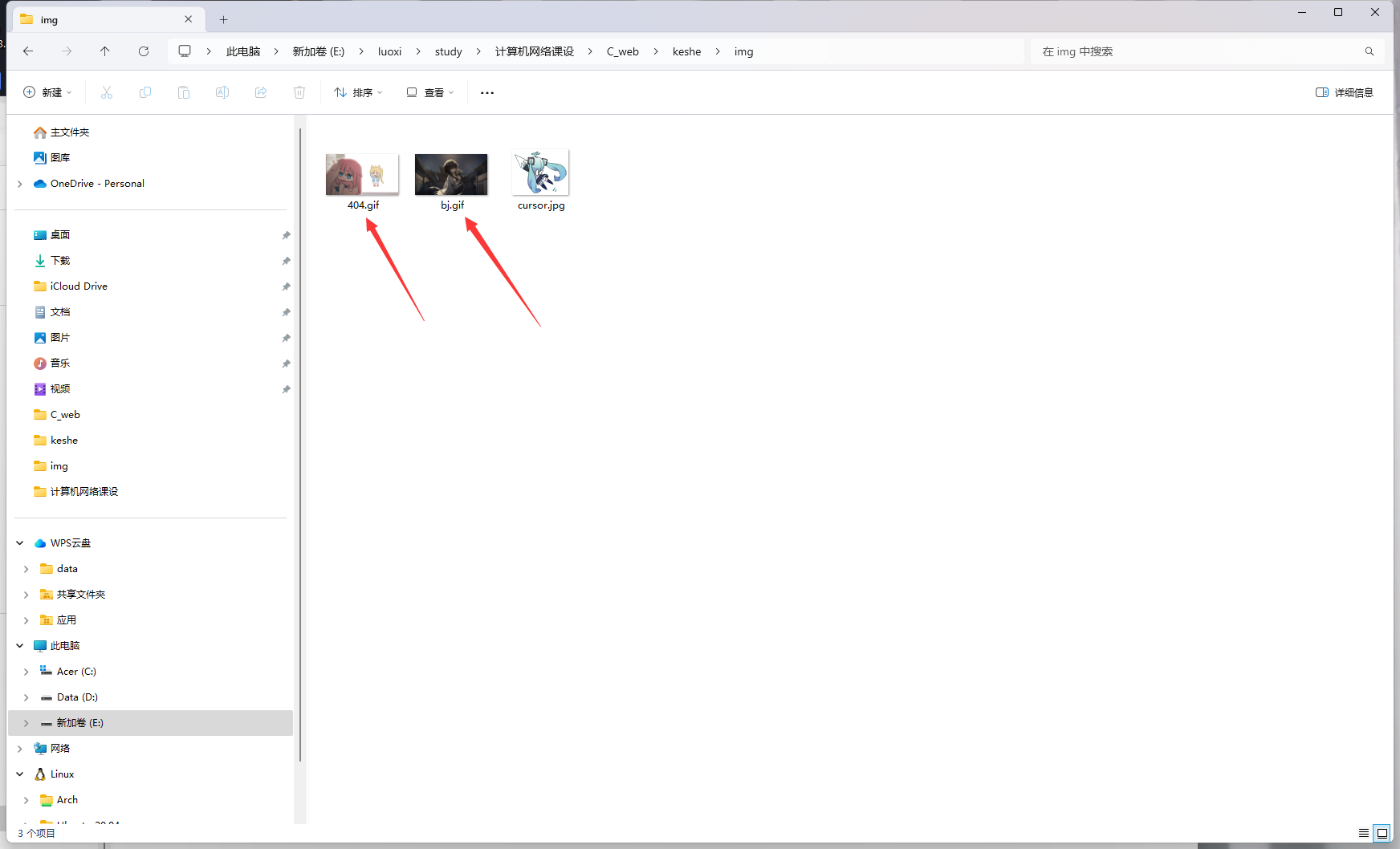Open the 新建 dropdown menu
The image size is (1400, 849).
point(47,92)
